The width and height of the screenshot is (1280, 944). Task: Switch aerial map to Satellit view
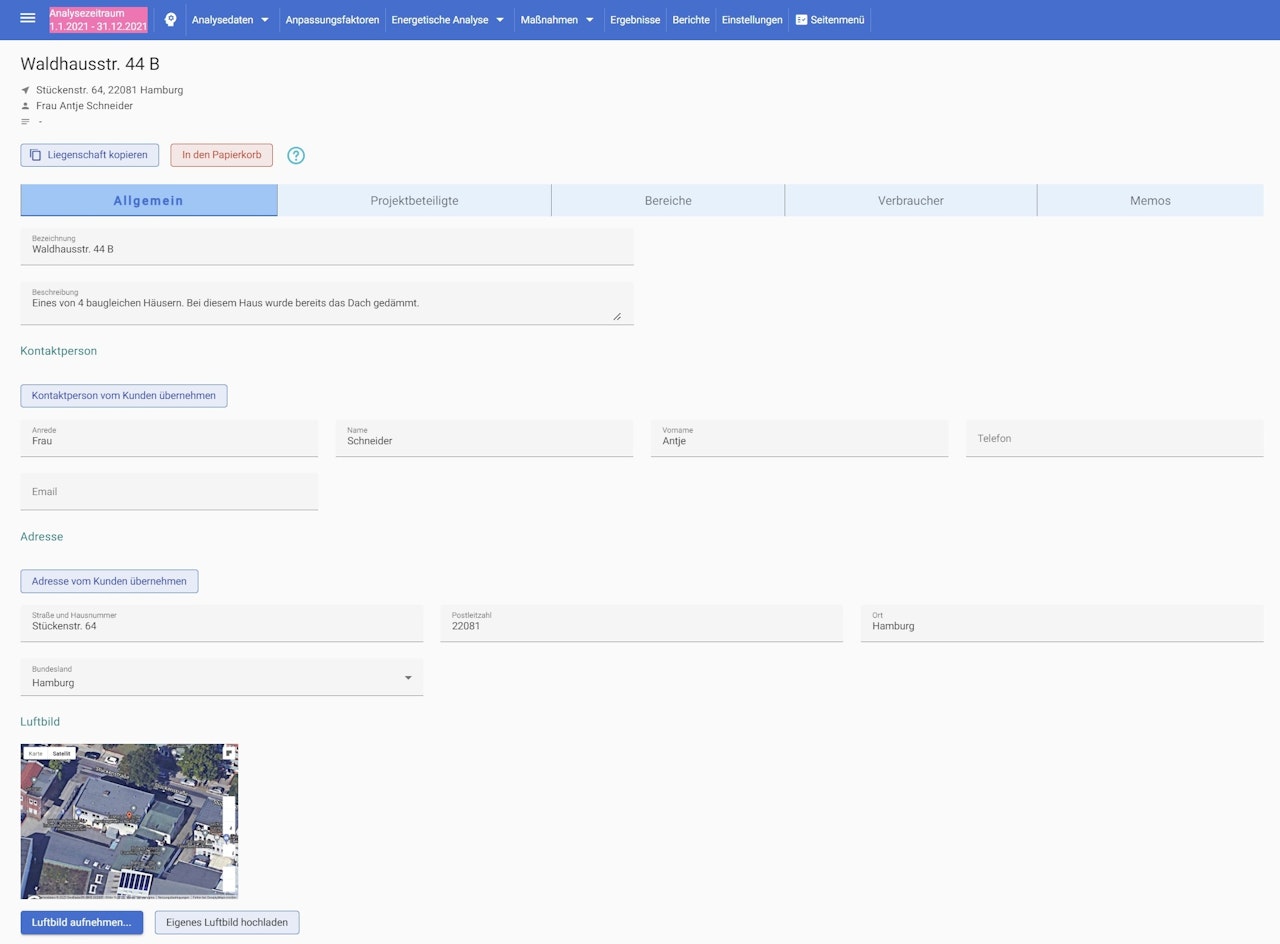pos(62,753)
